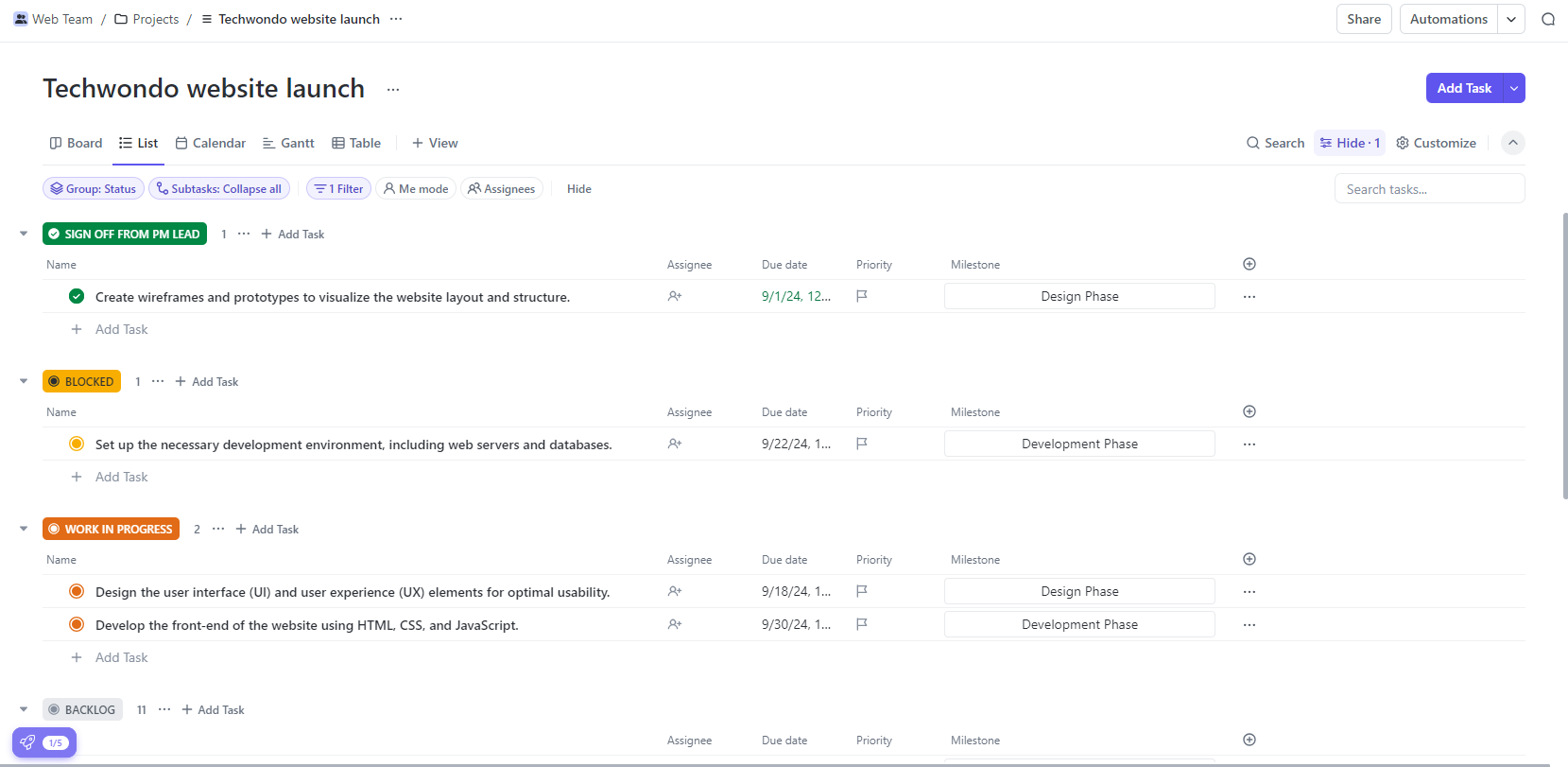Click Search next to Hide in view toolbar
The width and height of the screenshot is (1568, 767).
tap(1275, 143)
